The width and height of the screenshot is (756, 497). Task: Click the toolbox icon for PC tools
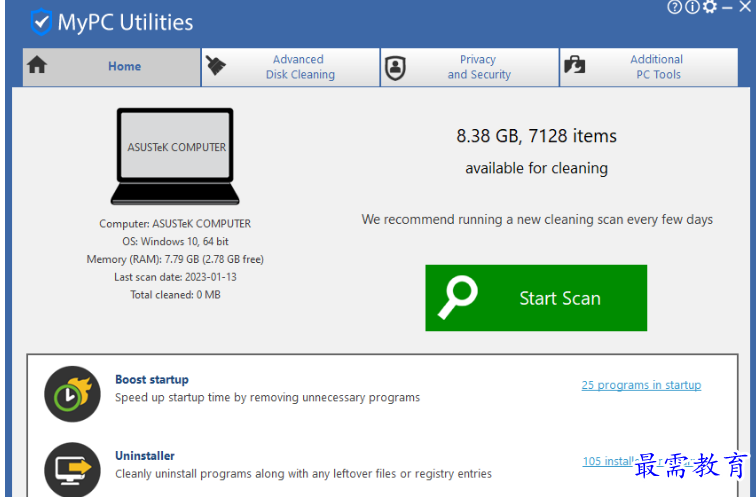click(574, 65)
